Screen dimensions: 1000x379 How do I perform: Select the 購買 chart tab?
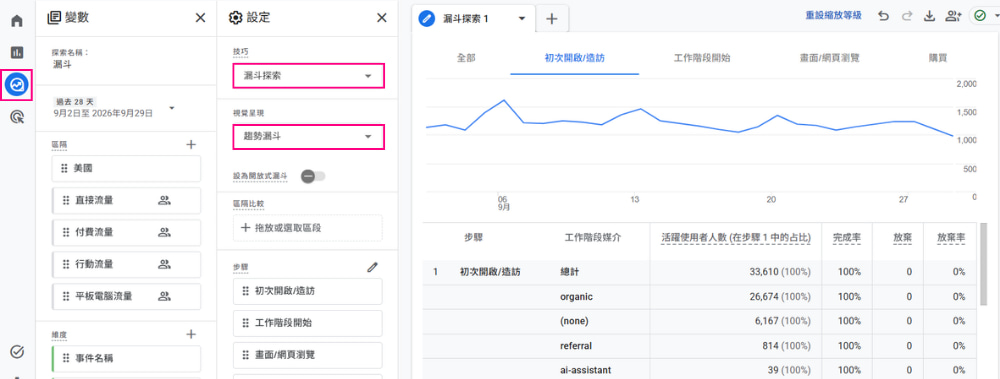[x=938, y=57]
